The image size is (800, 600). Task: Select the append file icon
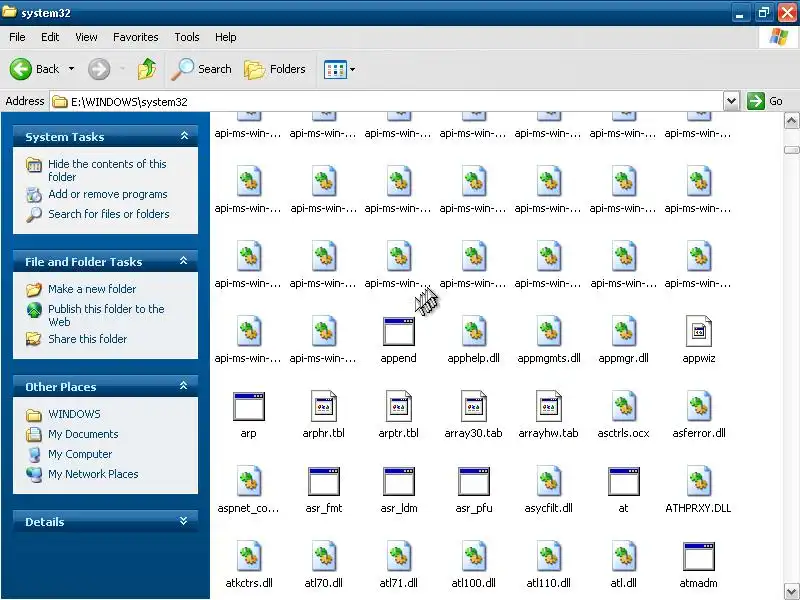click(x=398, y=331)
